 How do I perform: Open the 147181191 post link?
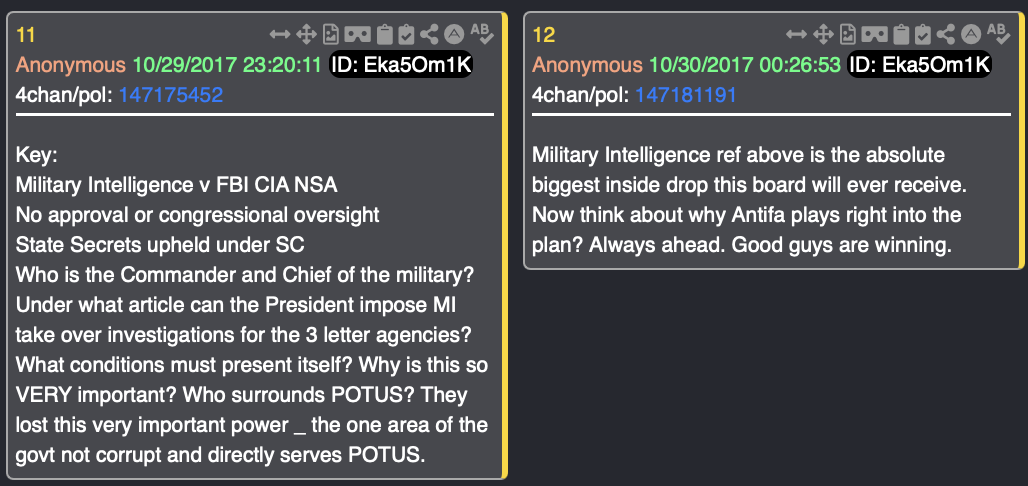pyautogui.click(x=687, y=96)
